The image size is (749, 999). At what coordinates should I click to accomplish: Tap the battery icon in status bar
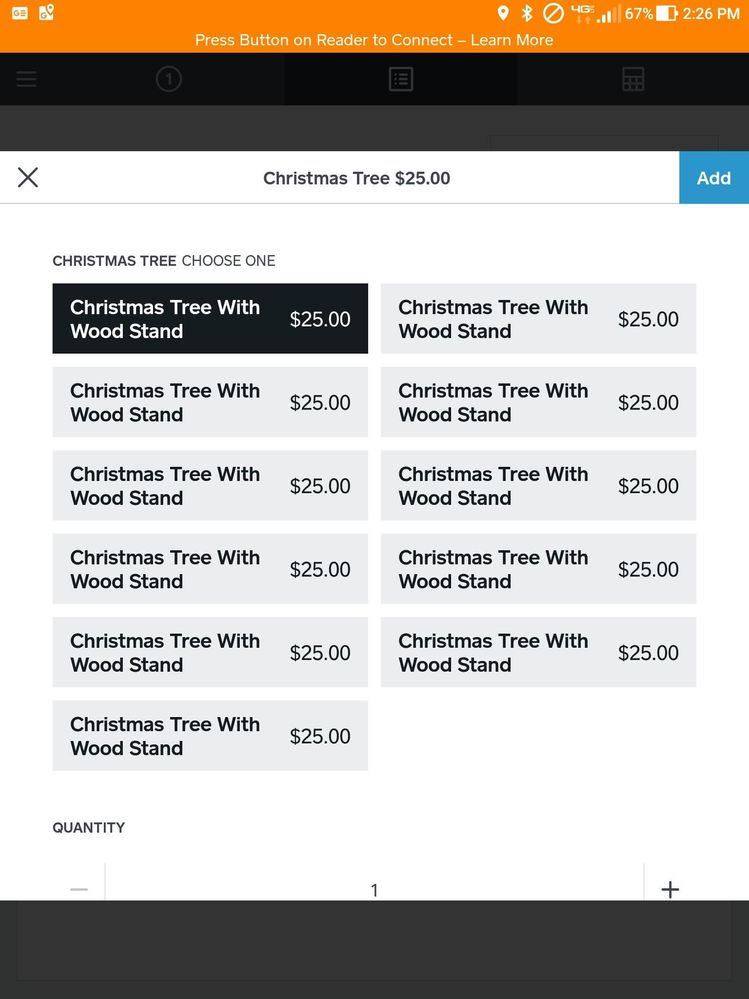pos(667,14)
